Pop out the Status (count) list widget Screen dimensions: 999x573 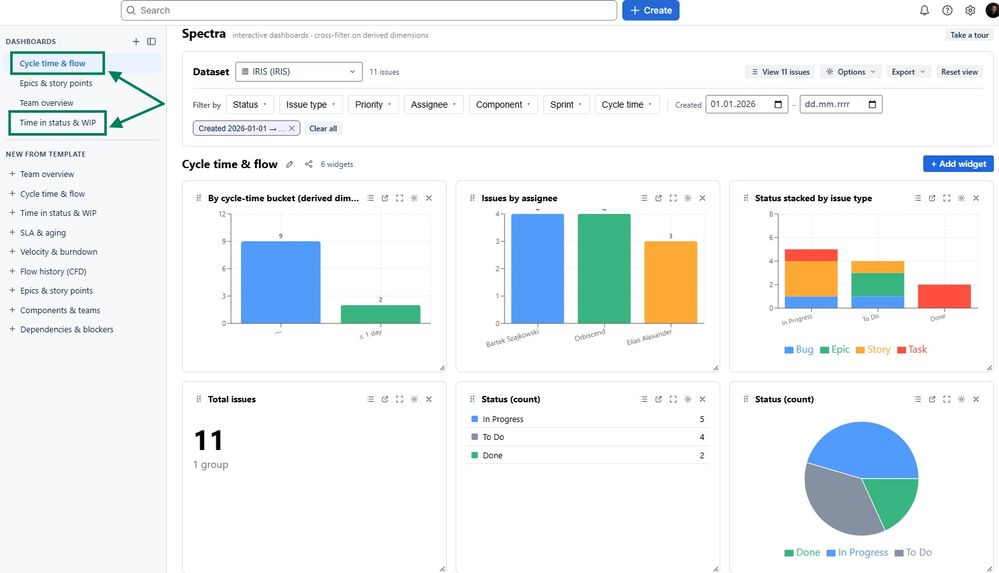point(658,399)
